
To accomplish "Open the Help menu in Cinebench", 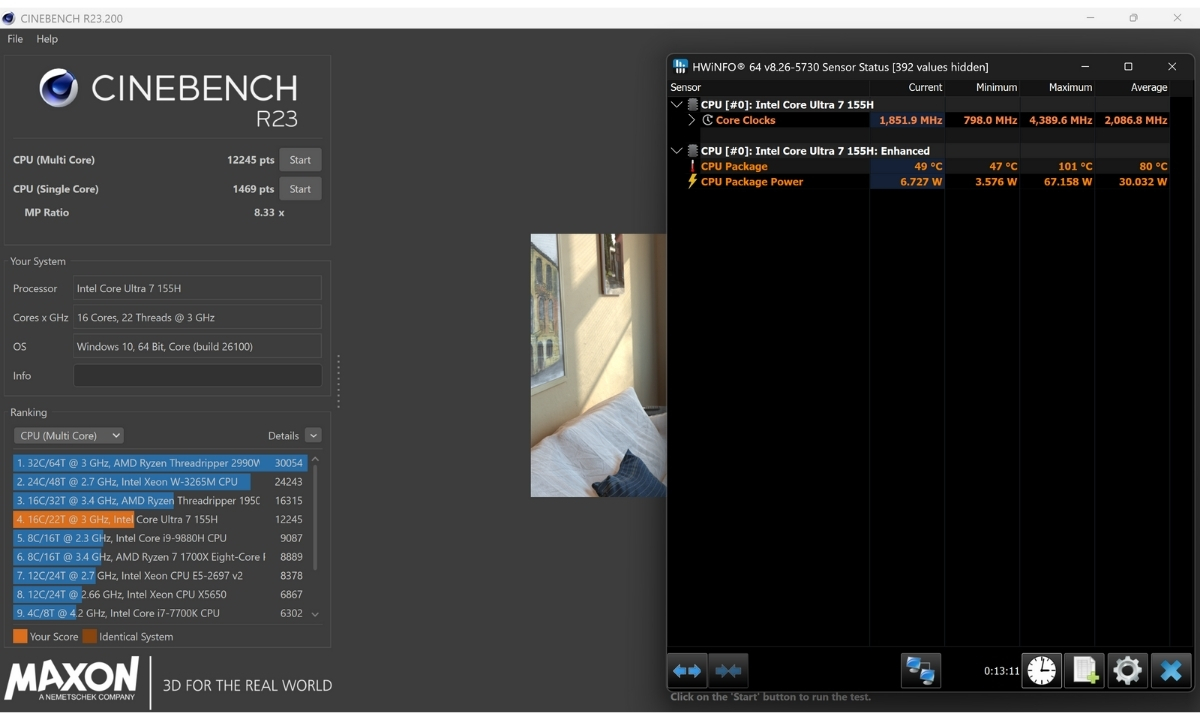I will 47,39.
